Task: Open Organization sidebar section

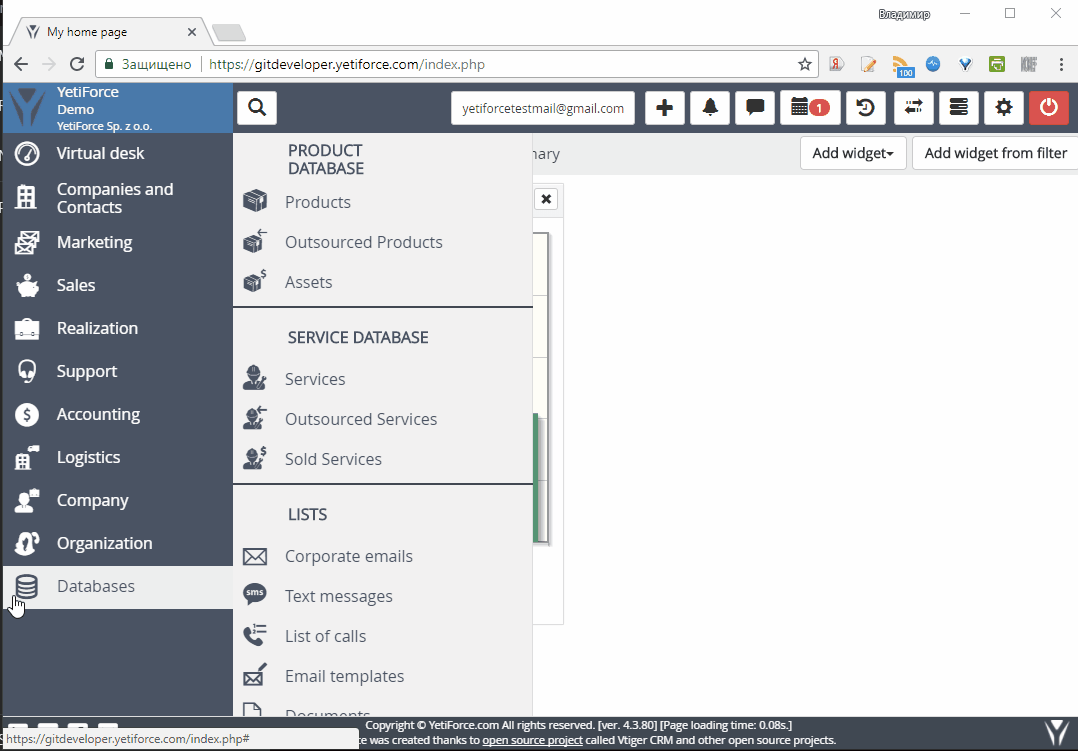Action: coord(118,543)
